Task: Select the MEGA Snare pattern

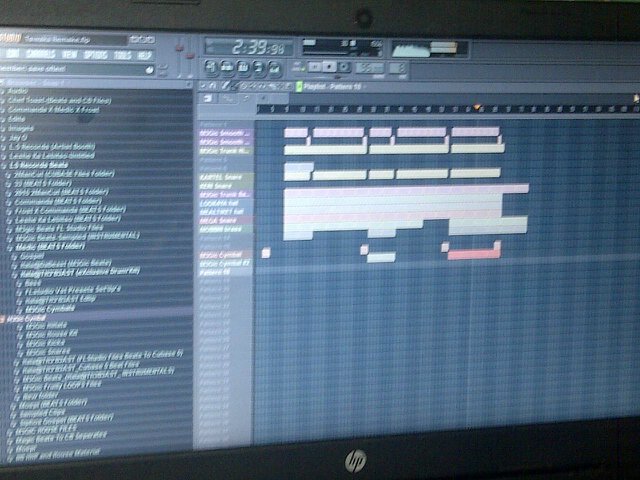Action: (x=225, y=220)
